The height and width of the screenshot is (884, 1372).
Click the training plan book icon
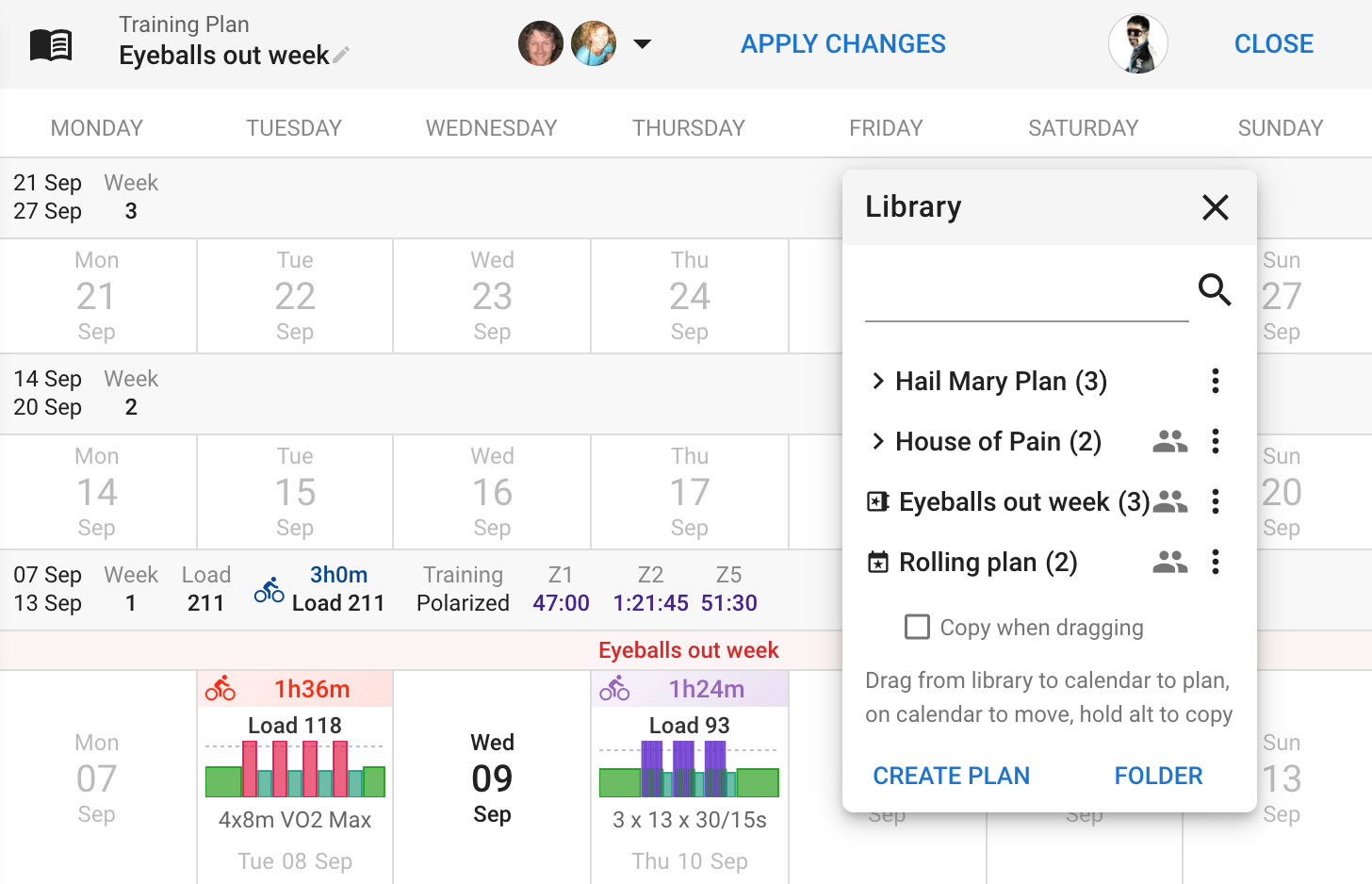[x=53, y=42]
